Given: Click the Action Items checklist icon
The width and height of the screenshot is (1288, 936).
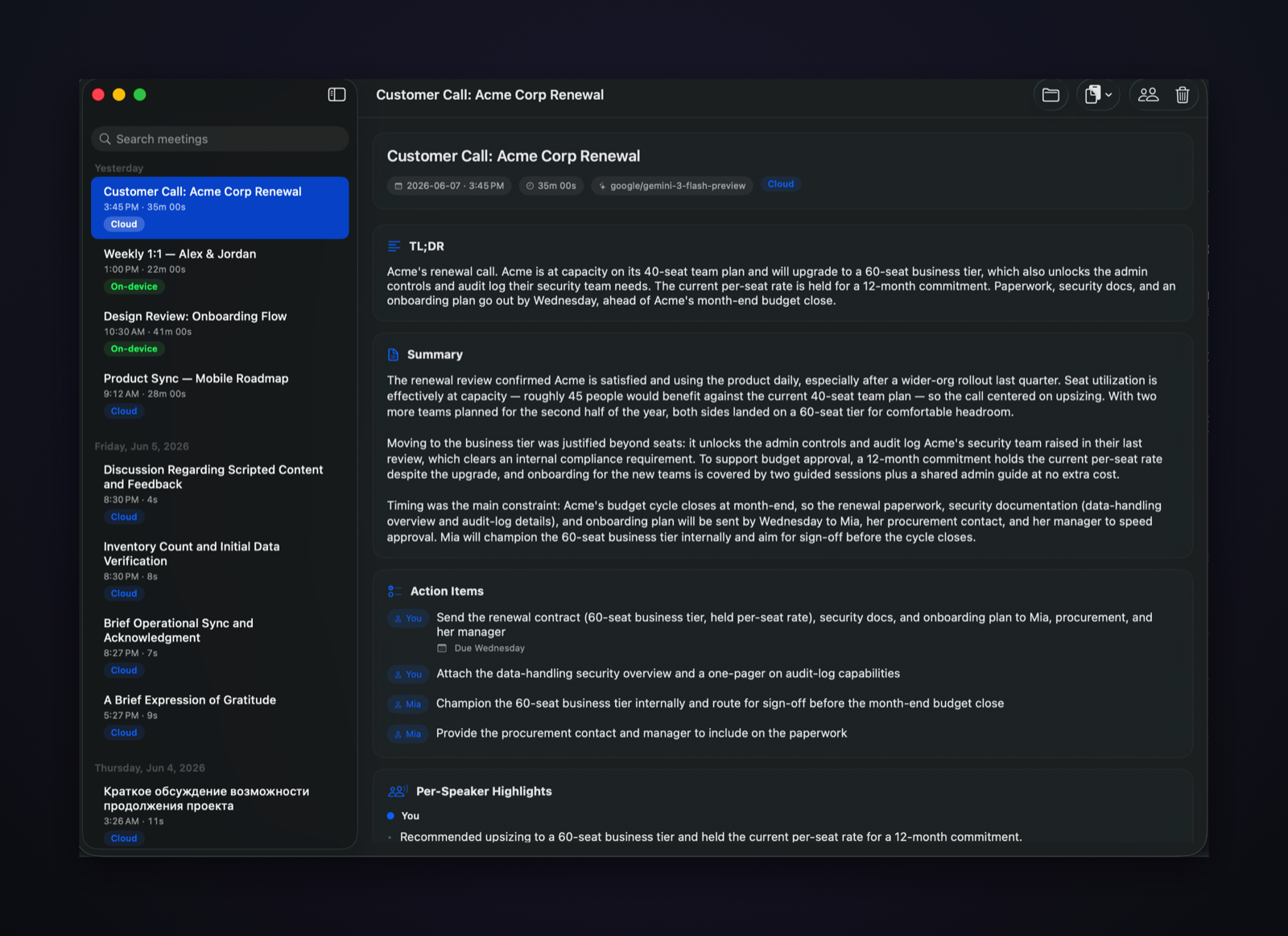Looking at the screenshot, I should [x=394, y=592].
